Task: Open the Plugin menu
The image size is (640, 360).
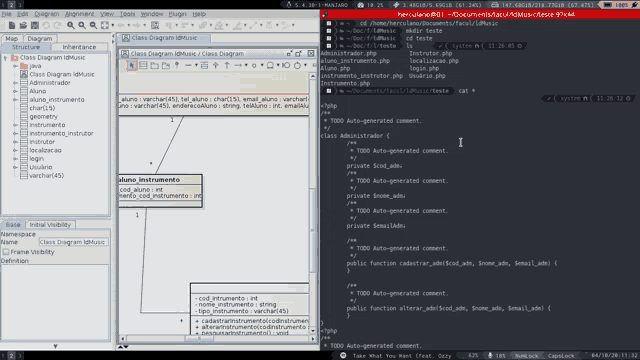Action: 177,14
